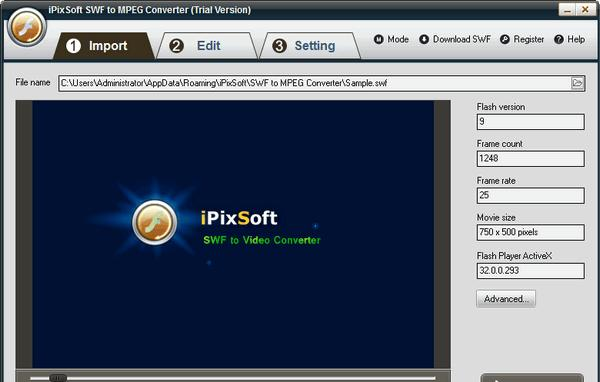Click the iPixSoft logo in the title bar
Screen dimensions: 600x382
pyautogui.click(x=26, y=27)
